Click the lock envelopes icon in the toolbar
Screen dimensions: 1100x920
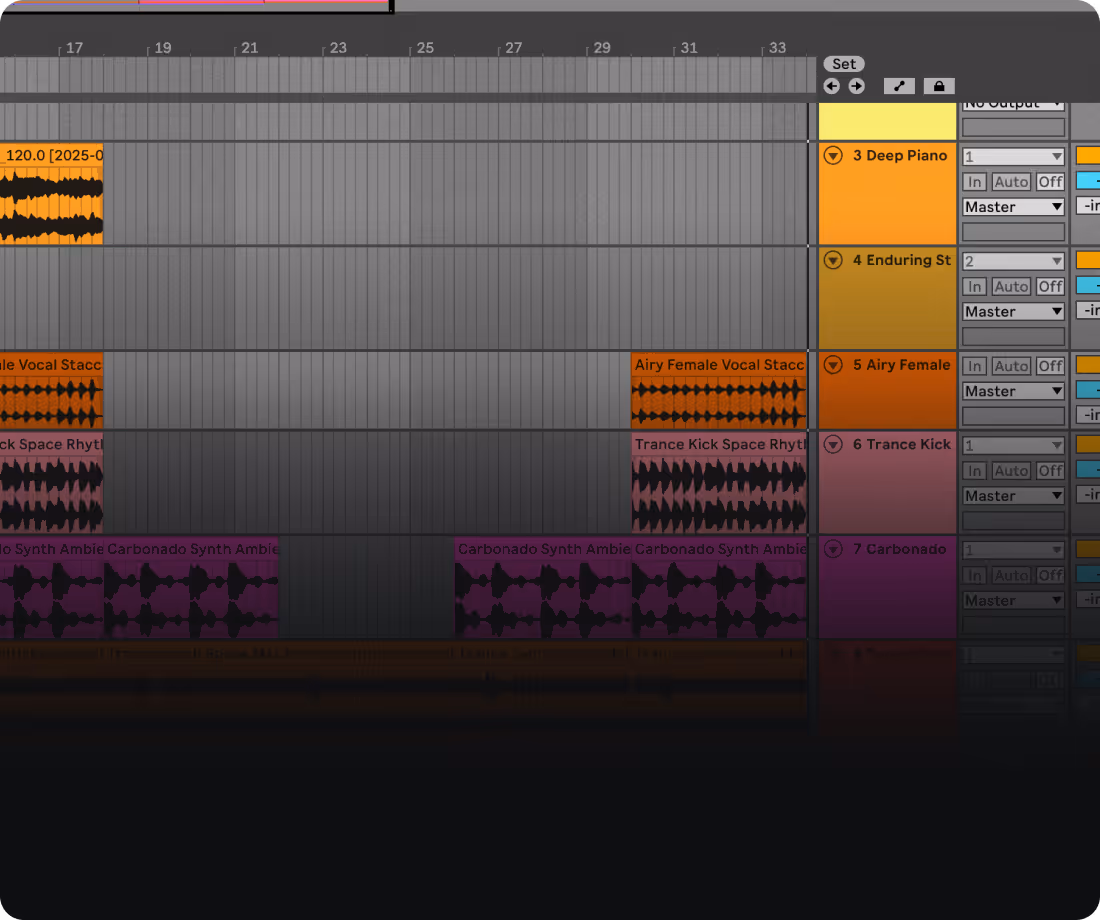[938, 86]
